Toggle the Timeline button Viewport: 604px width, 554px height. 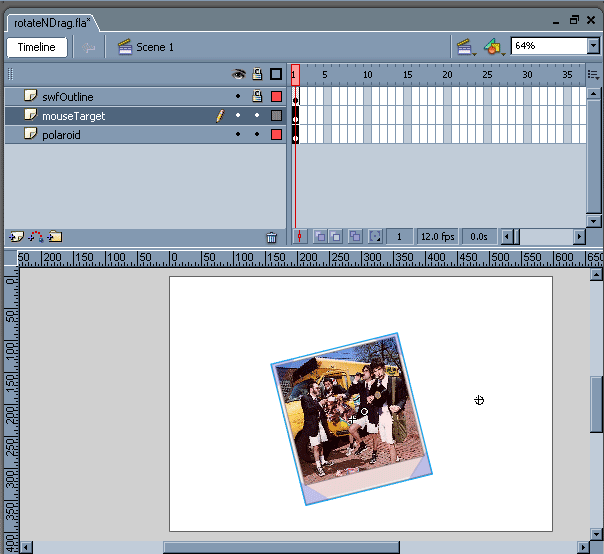[37, 47]
